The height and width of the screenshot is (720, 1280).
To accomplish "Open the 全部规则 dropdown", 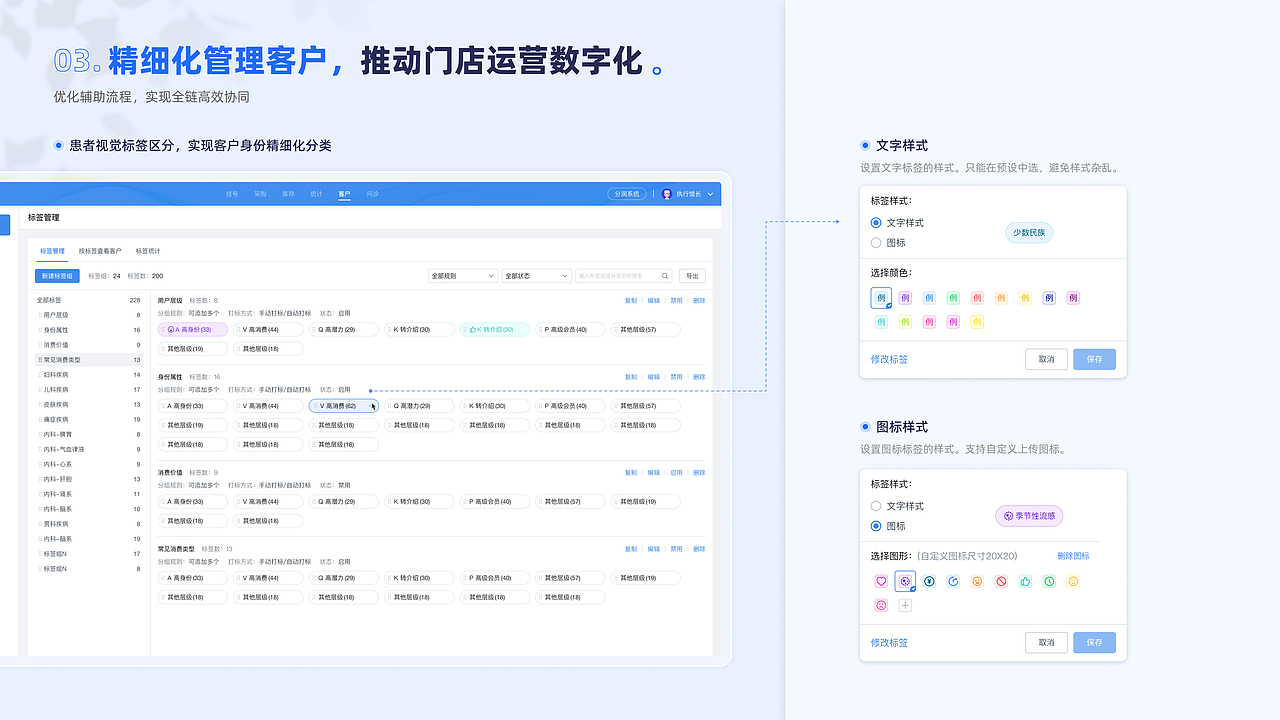I will [462, 275].
